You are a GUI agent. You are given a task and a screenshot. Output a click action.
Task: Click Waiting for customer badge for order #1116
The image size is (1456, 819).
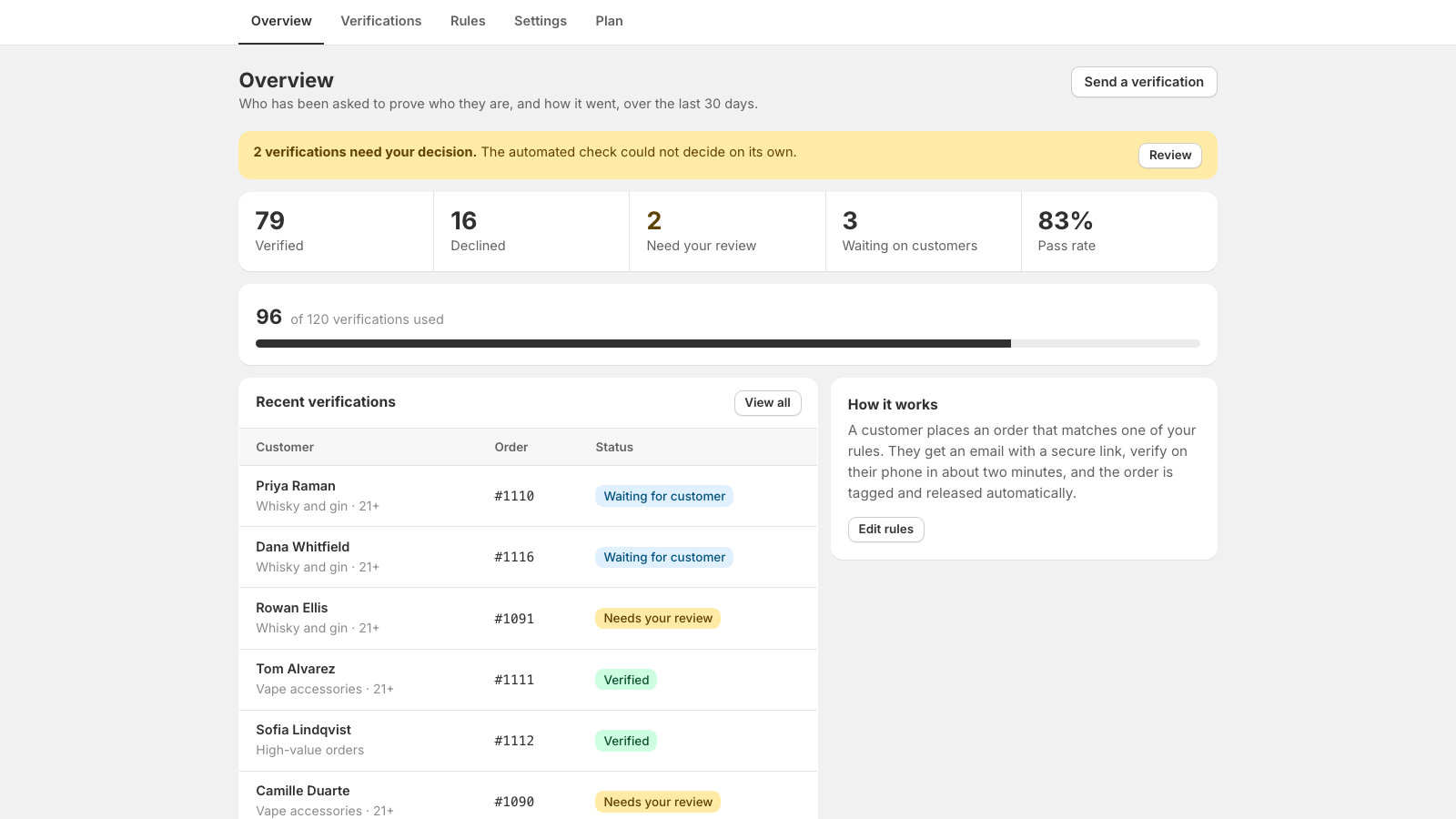click(x=664, y=557)
